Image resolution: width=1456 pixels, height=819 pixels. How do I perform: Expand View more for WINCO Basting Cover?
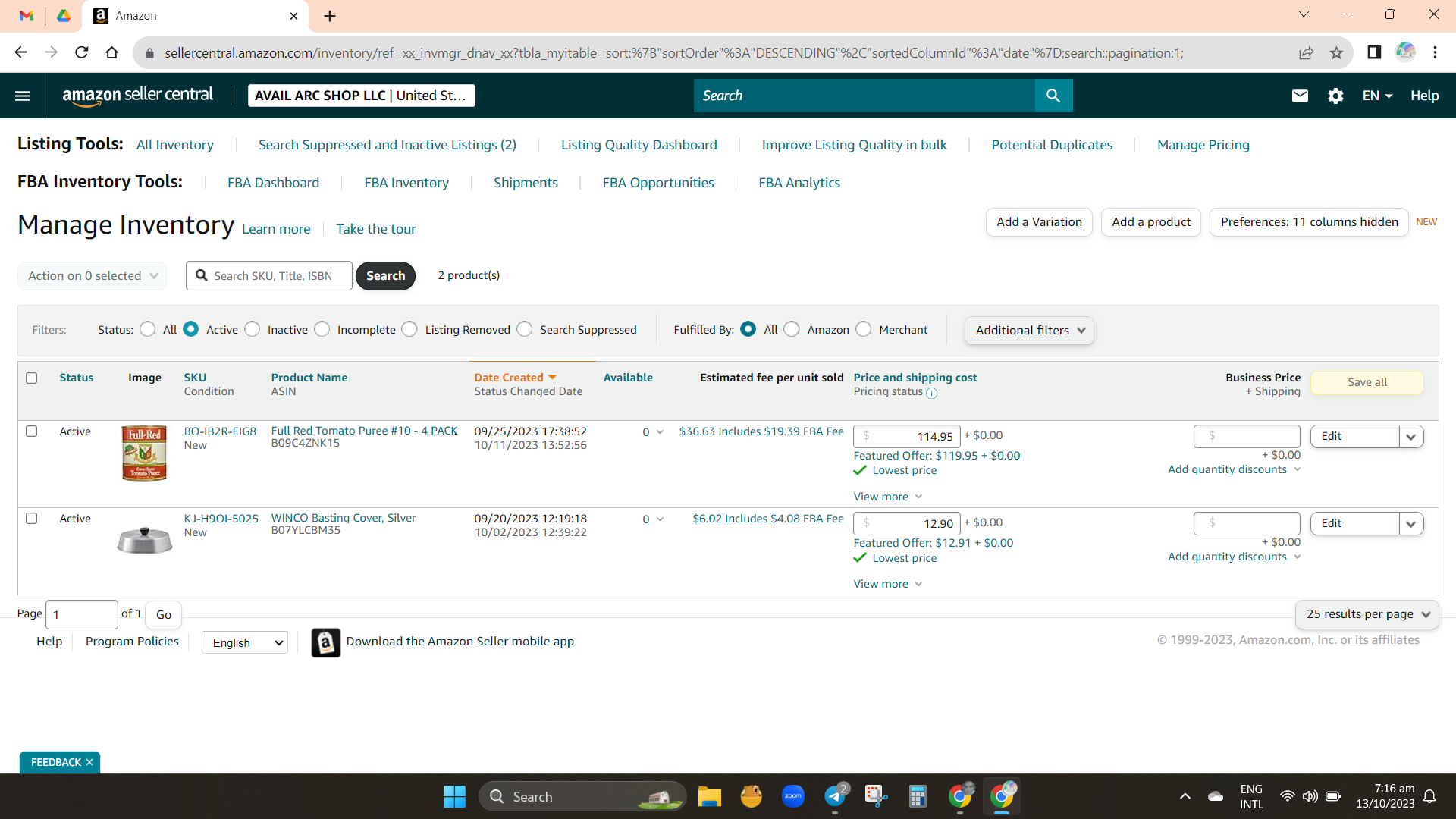click(887, 584)
